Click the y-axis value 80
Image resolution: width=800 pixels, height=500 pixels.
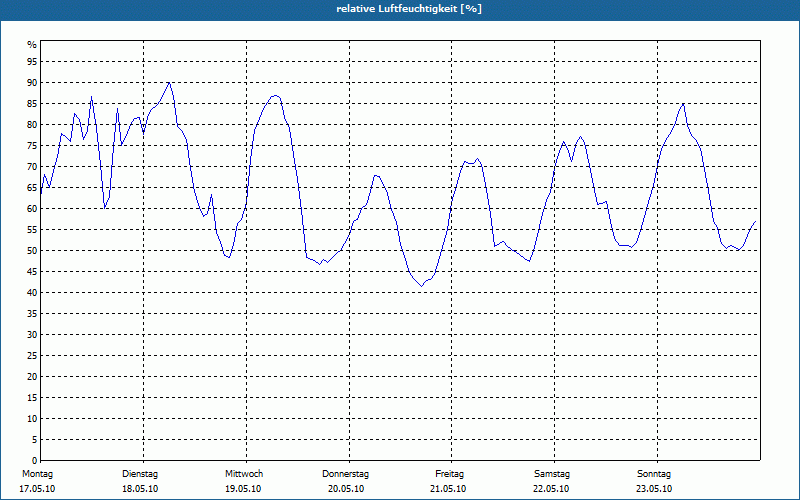[32, 124]
